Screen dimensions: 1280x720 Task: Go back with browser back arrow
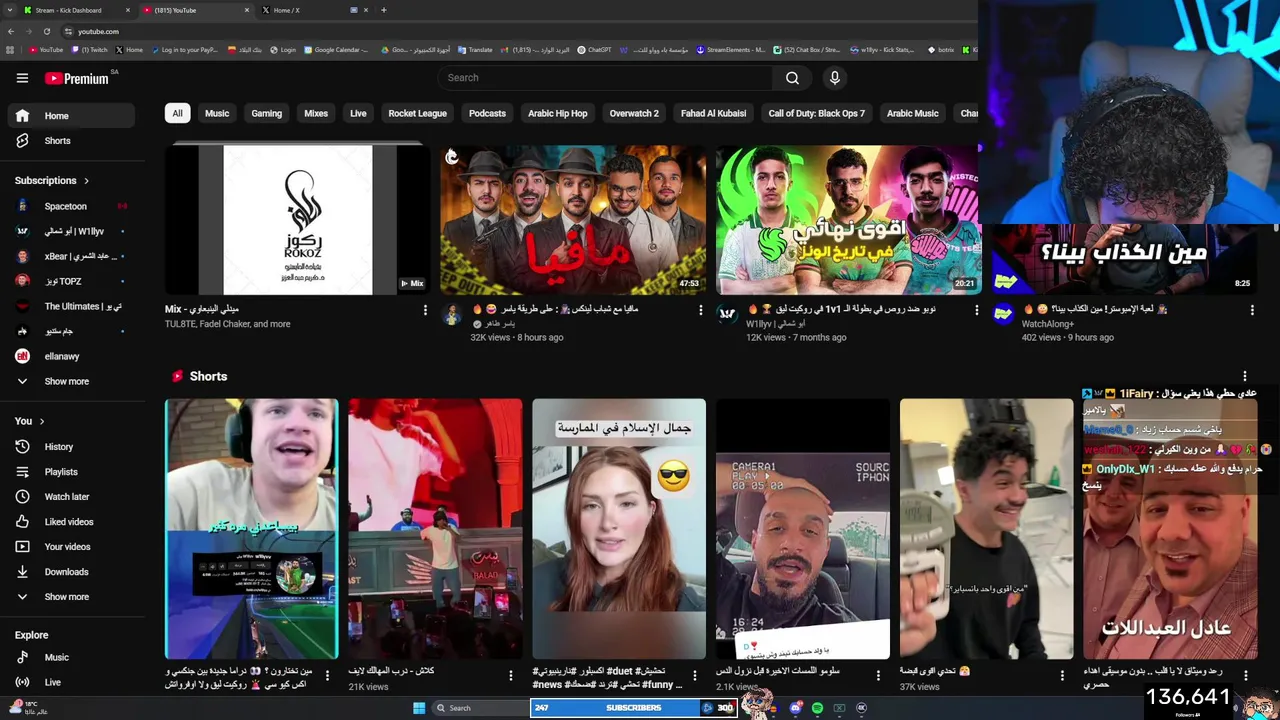(x=11, y=31)
